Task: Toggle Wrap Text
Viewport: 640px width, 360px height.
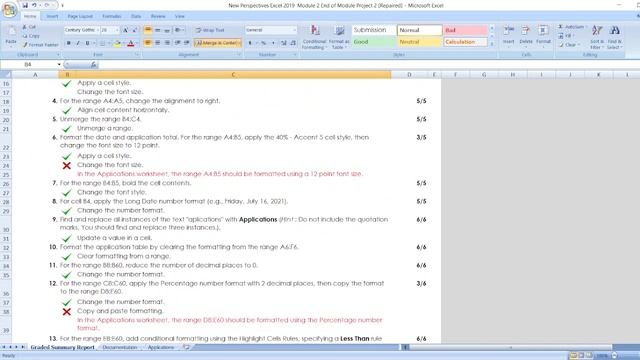Action: coord(210,30)
